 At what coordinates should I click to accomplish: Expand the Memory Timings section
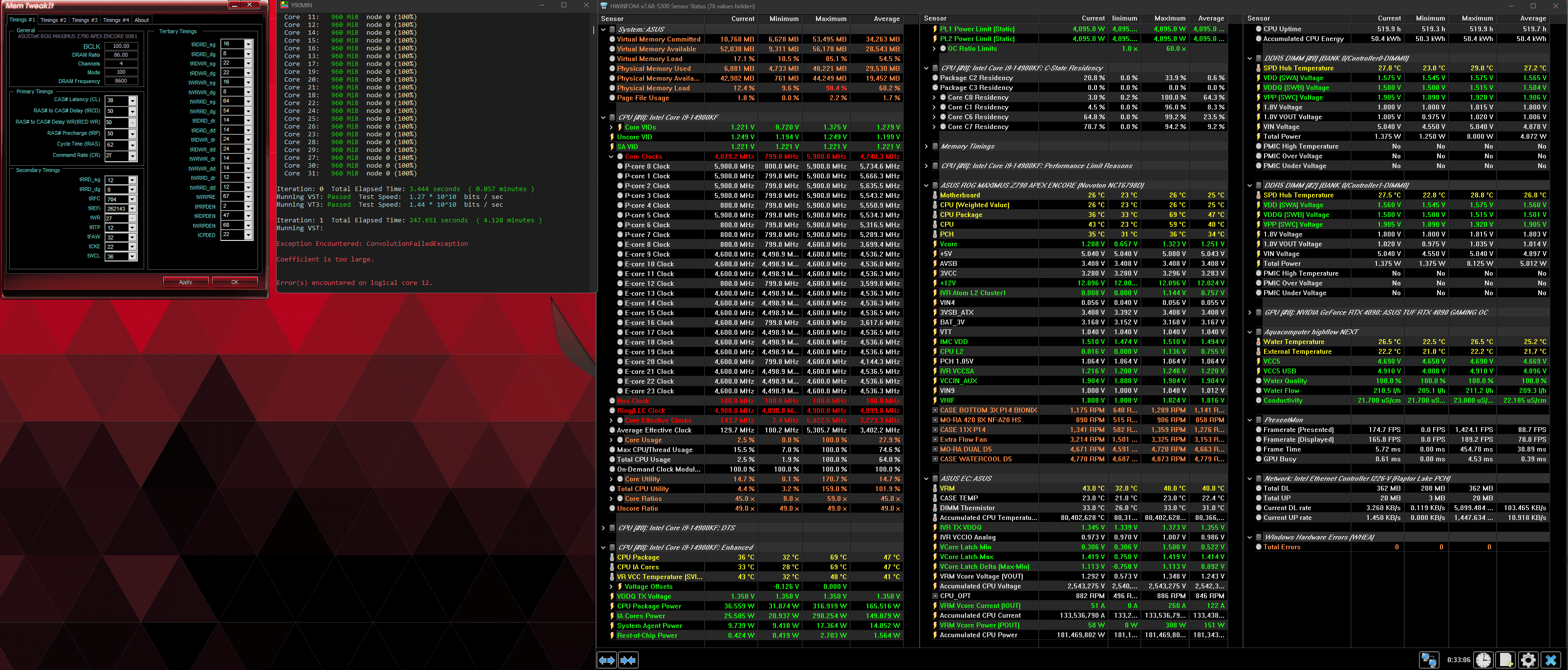click(926, 147)
